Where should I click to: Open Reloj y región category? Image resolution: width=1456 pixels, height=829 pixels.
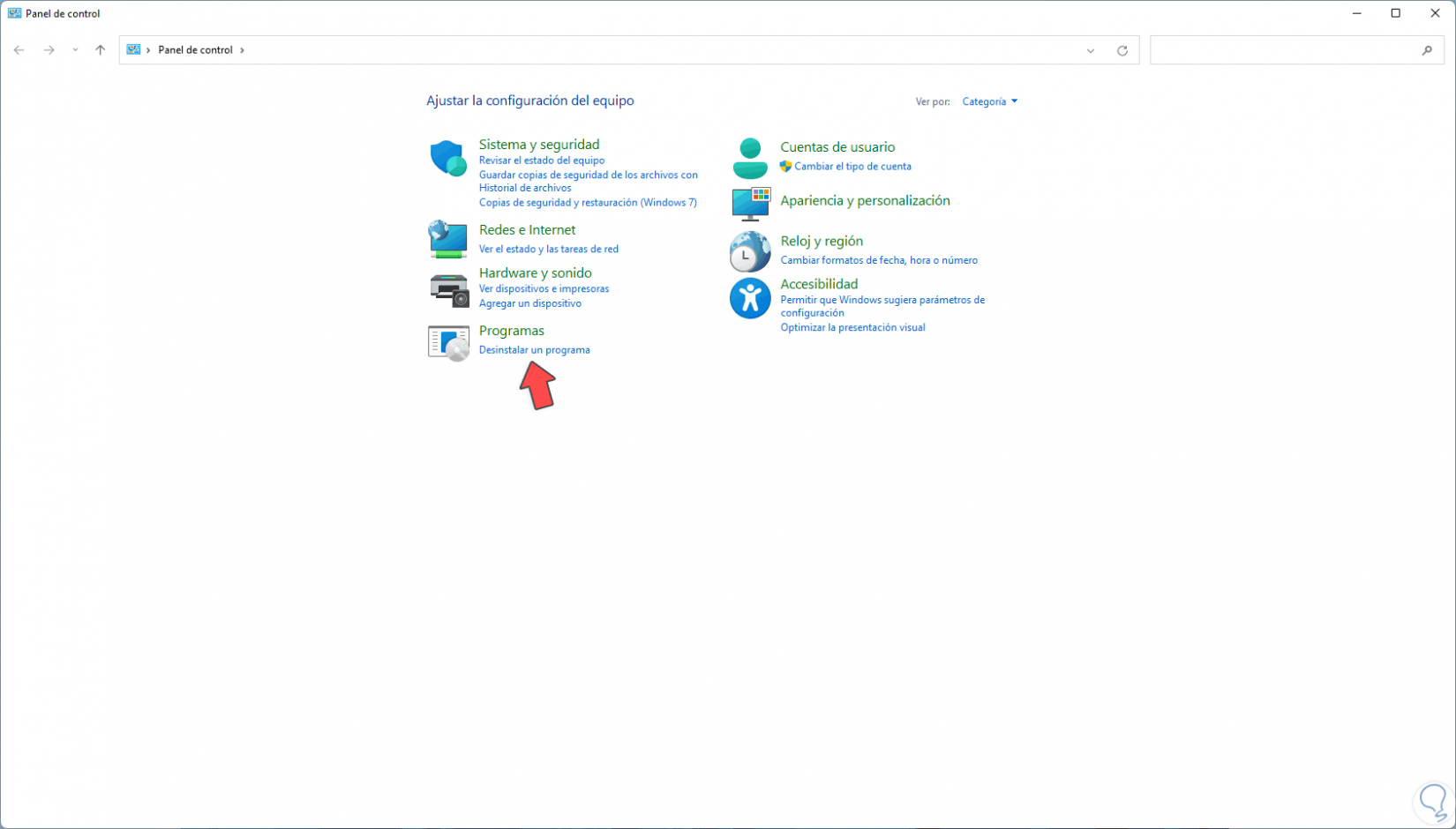822,242
